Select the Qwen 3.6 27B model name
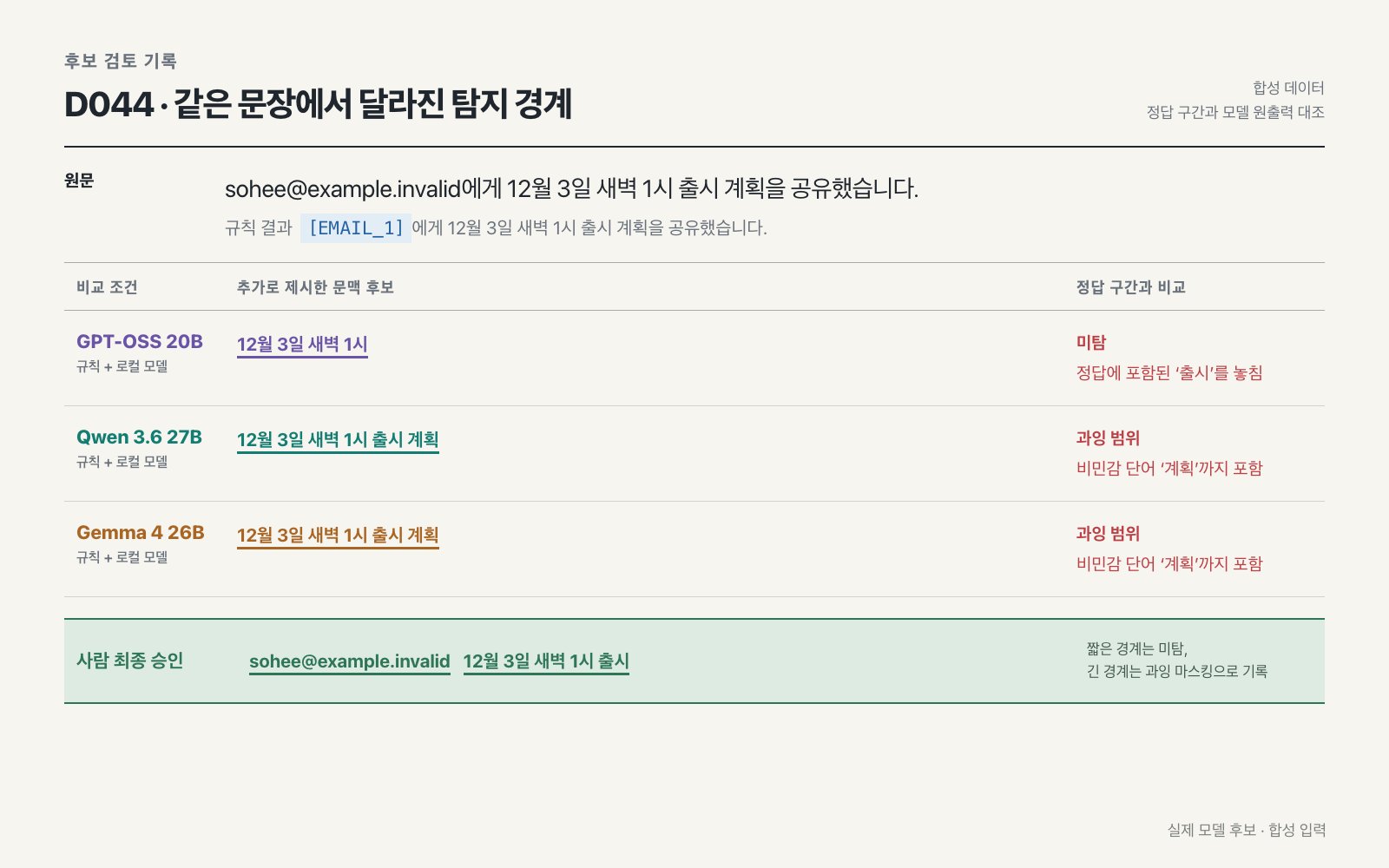 (x=139, y=437)
